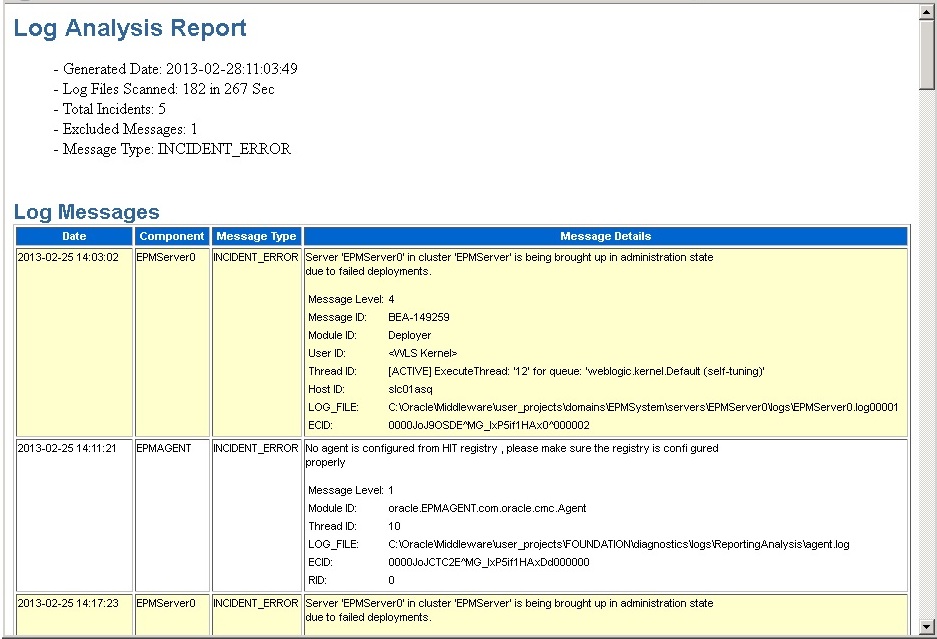Click the Date column header

click(74, 236)
